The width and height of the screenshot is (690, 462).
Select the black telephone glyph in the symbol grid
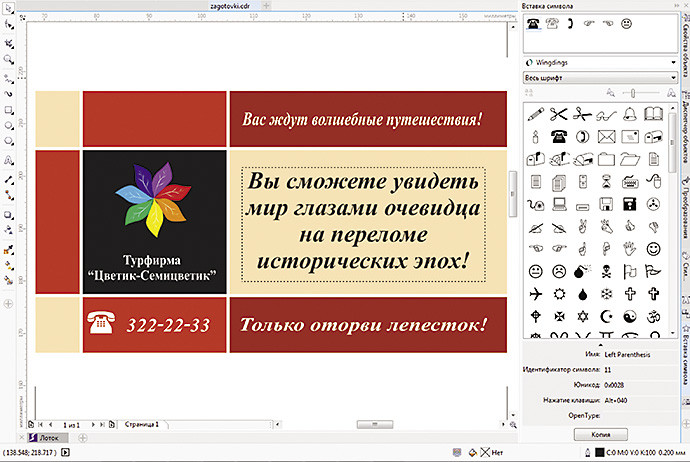coord(559,137)
